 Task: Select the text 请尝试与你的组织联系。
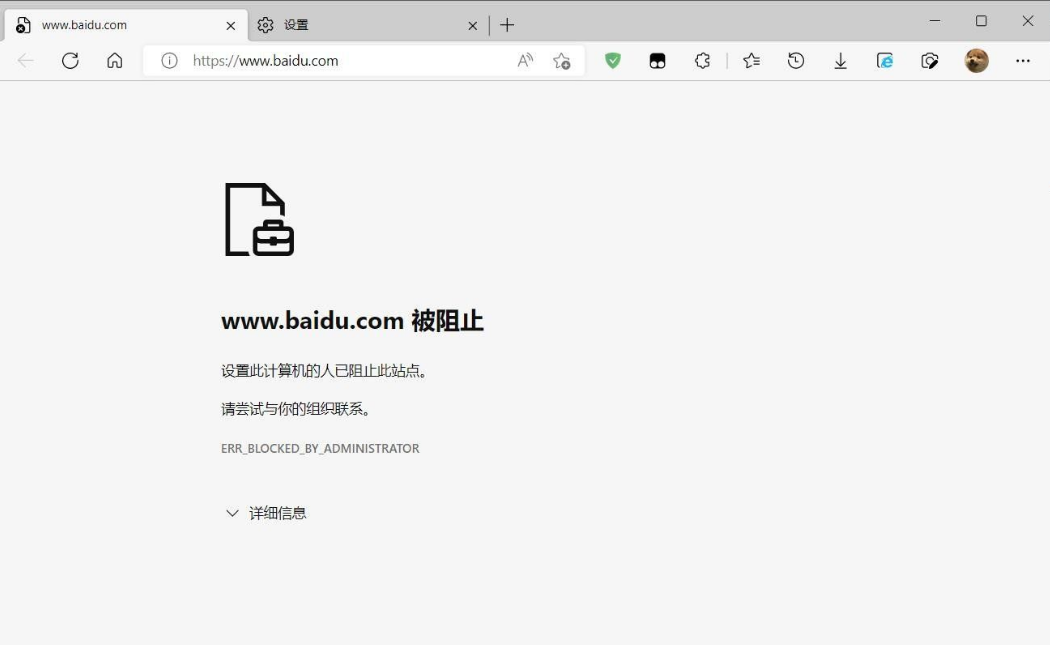(296, 409)
